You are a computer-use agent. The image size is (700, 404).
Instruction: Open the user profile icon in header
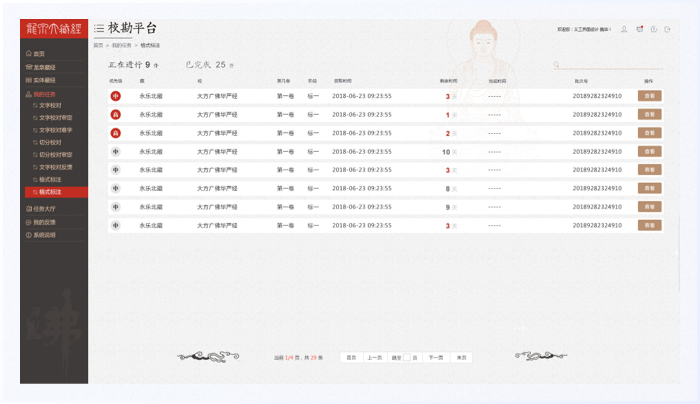click(624, 29)
